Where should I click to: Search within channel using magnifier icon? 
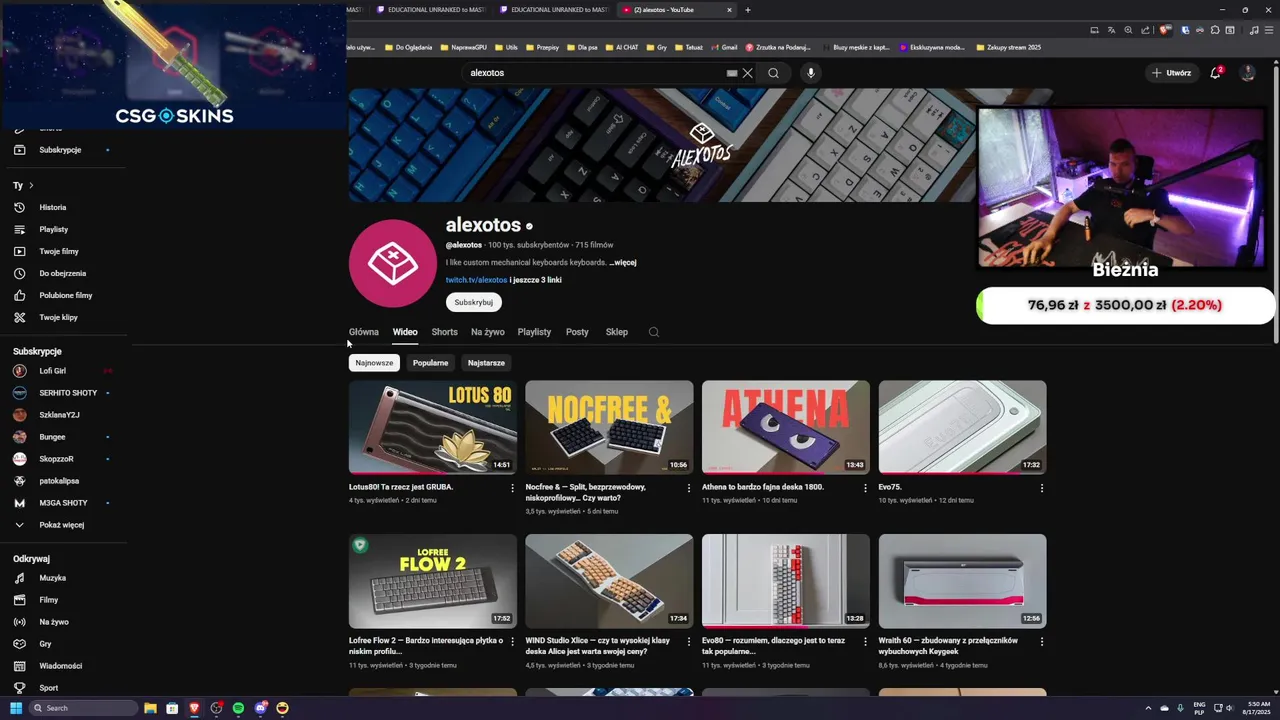point(654,332)
